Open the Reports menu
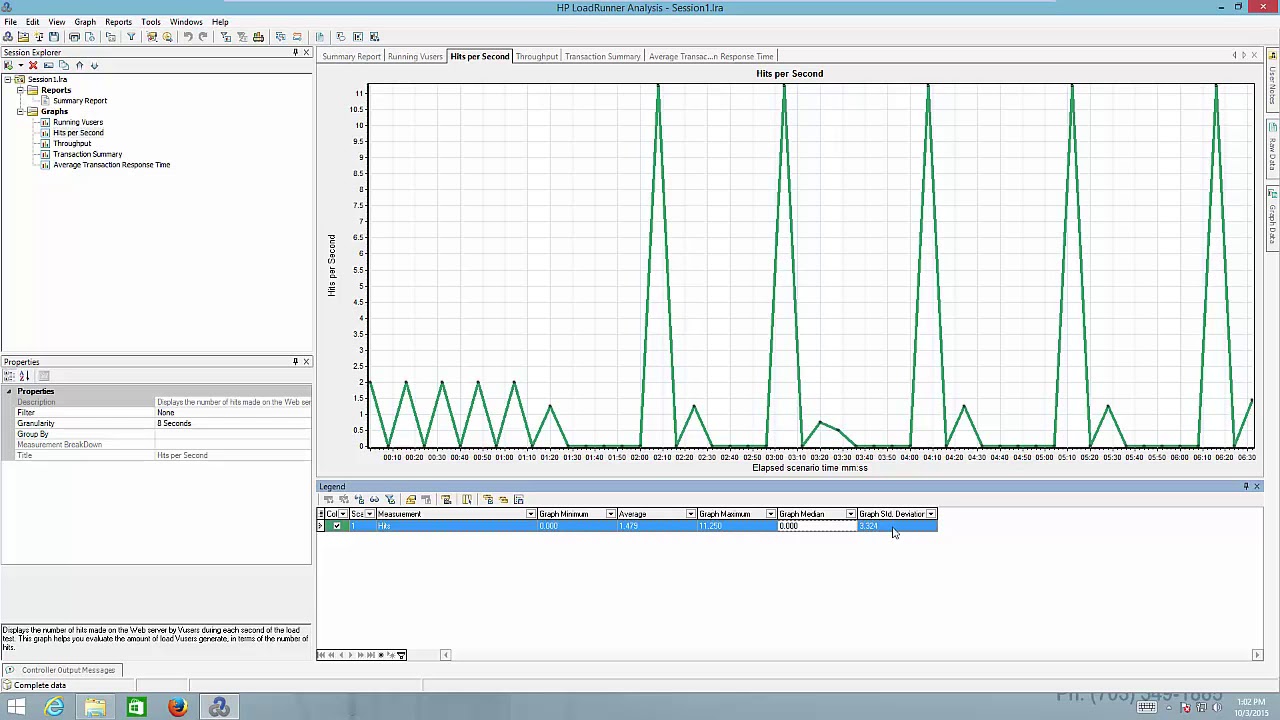Viewport: 1280px width, 720px height. coord(118,22)
